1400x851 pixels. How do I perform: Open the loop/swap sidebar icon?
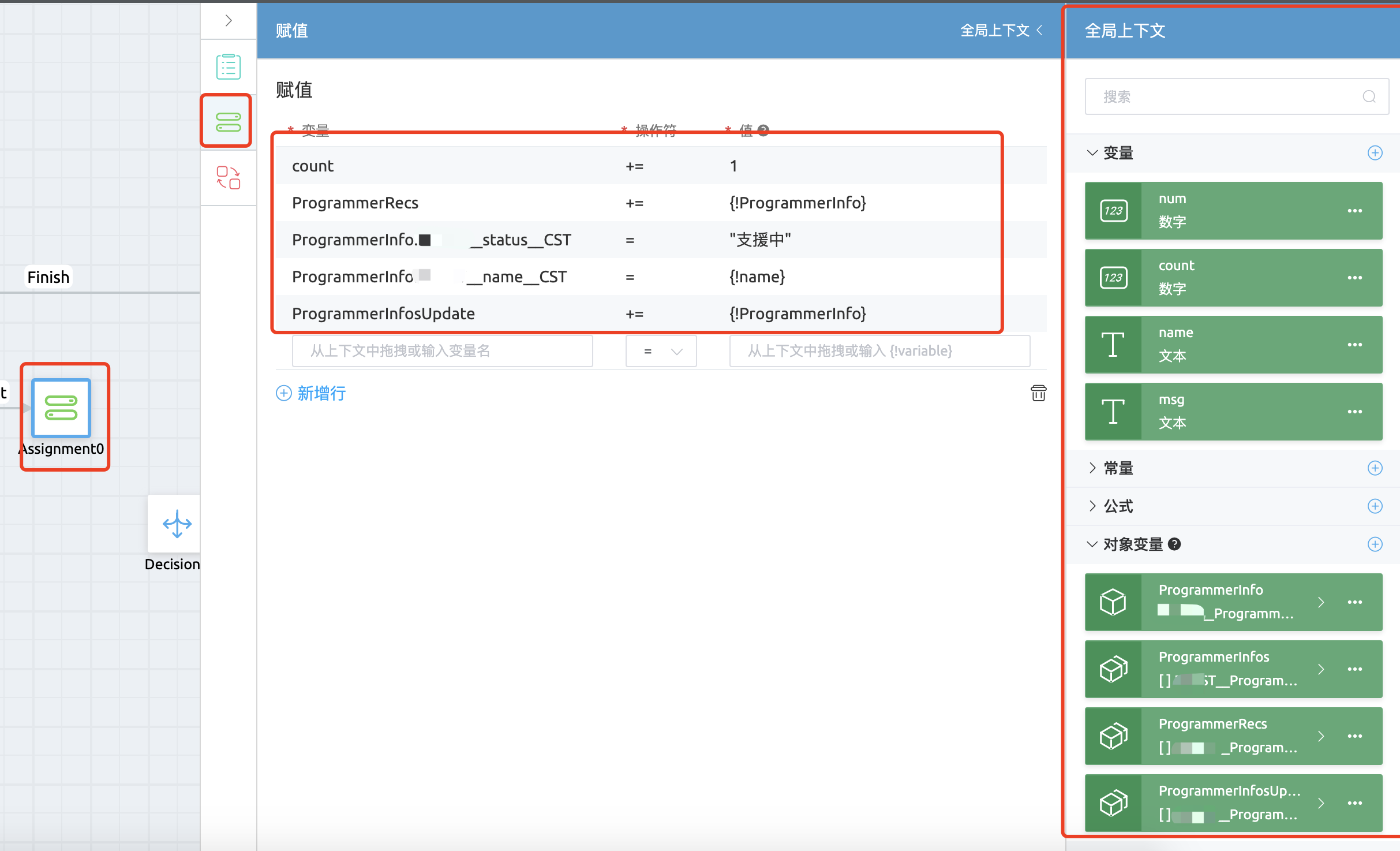point(228,177)
